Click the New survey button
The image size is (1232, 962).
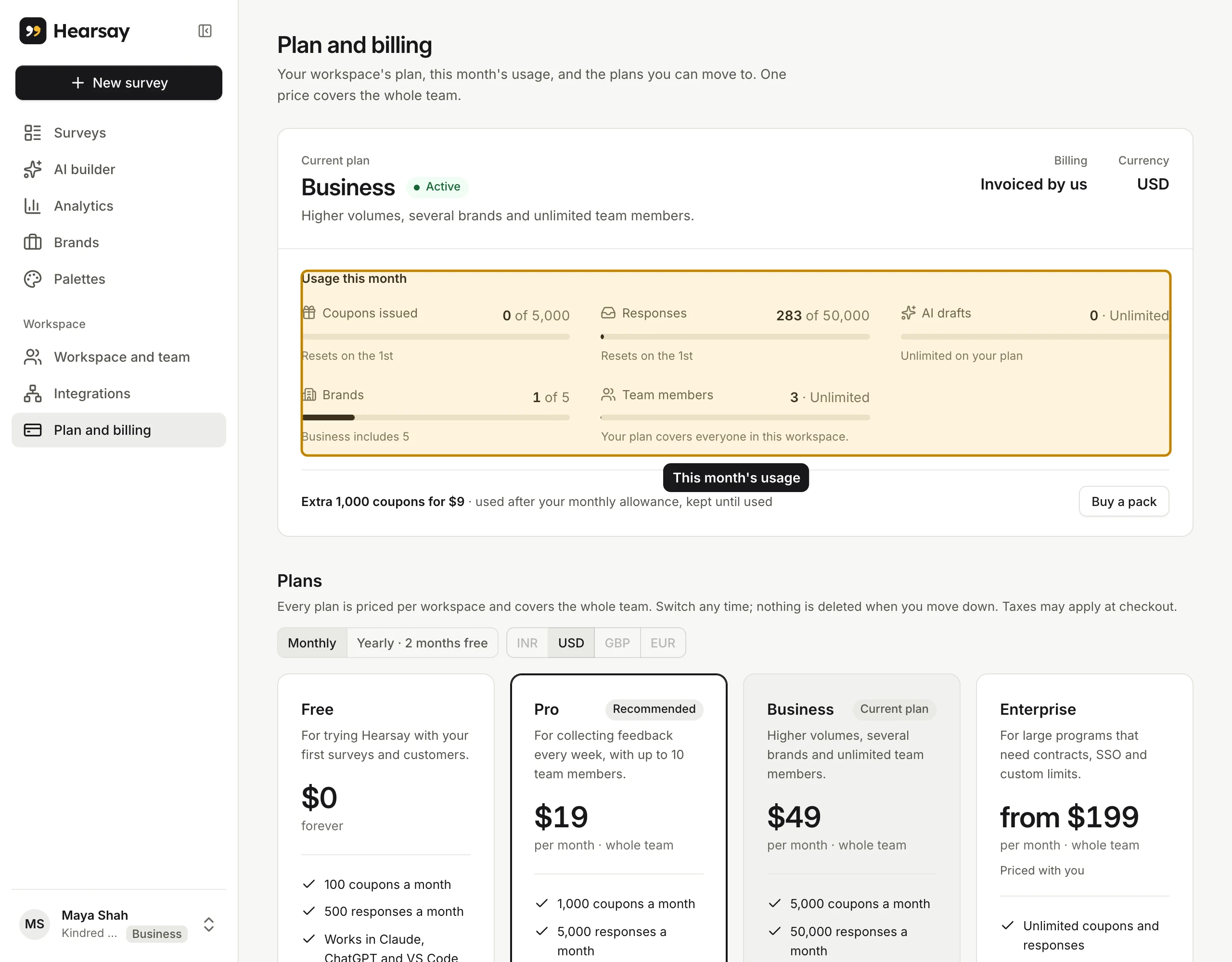click(x=118, y=83)
